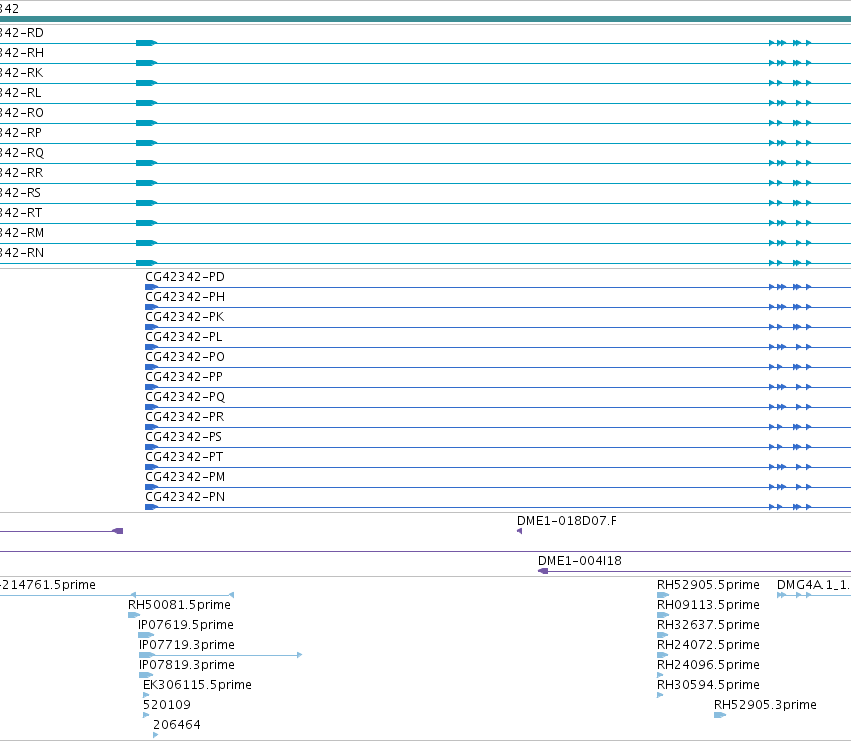Click the 42-RD transcript label

click(x=22, y=33)
